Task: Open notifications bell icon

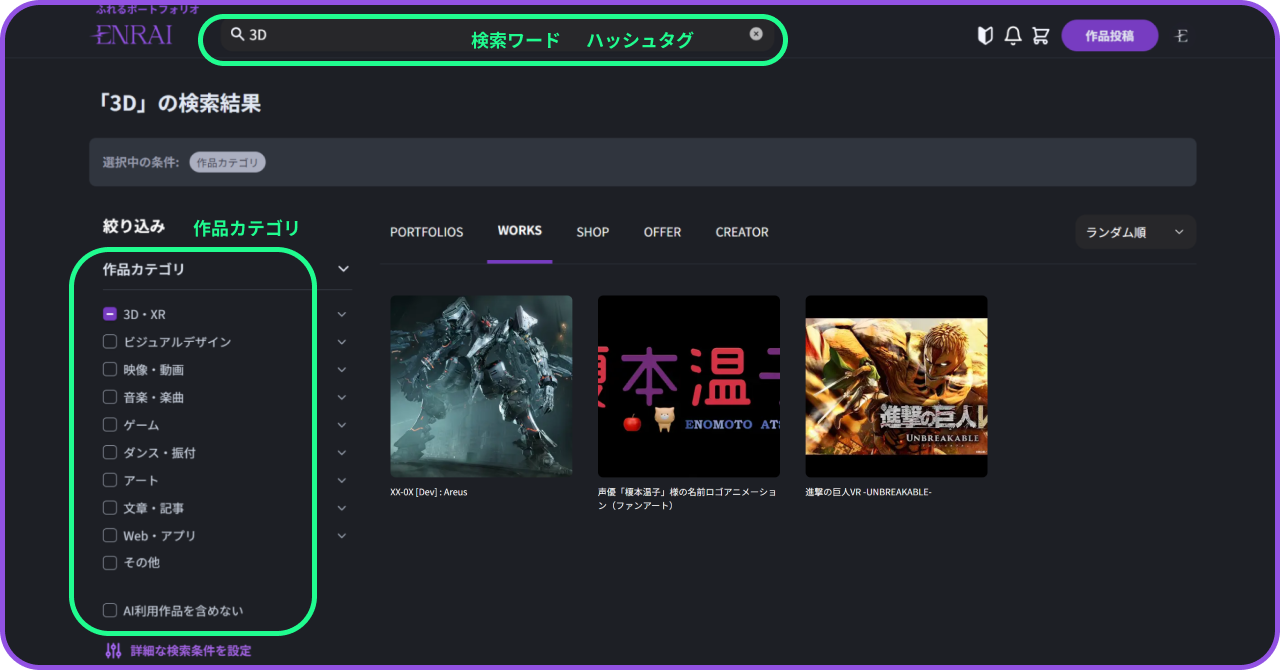Action: 1013,36
